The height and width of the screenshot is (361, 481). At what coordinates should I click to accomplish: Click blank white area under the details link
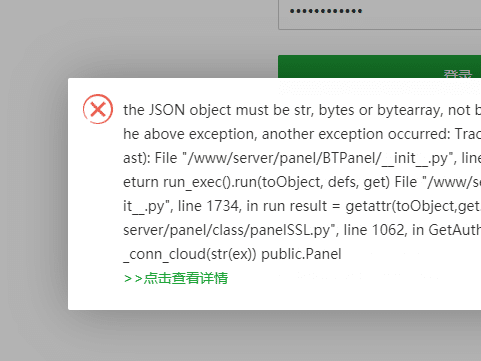[267, 298]
